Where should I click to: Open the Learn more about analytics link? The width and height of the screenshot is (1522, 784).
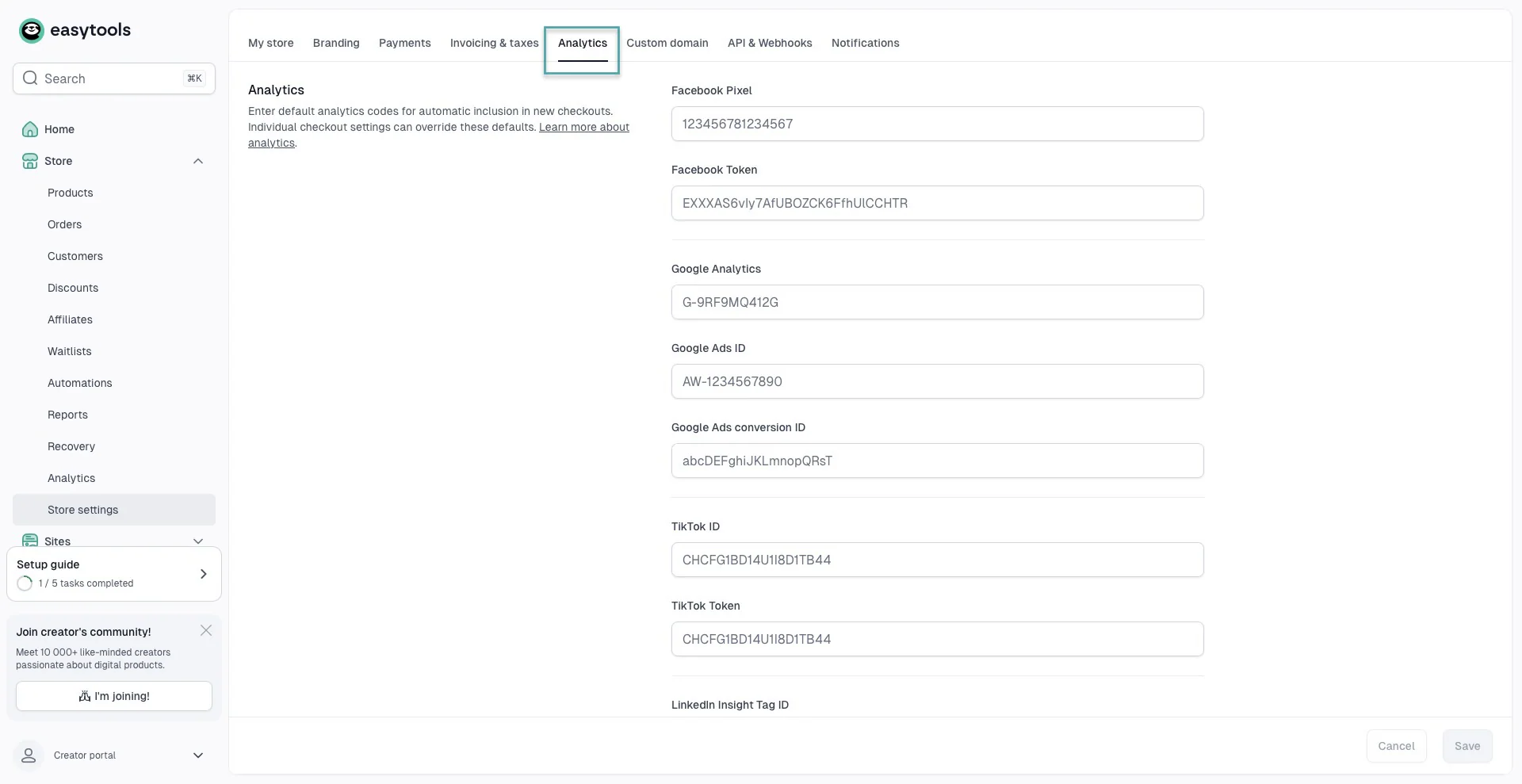pos(584,127)
